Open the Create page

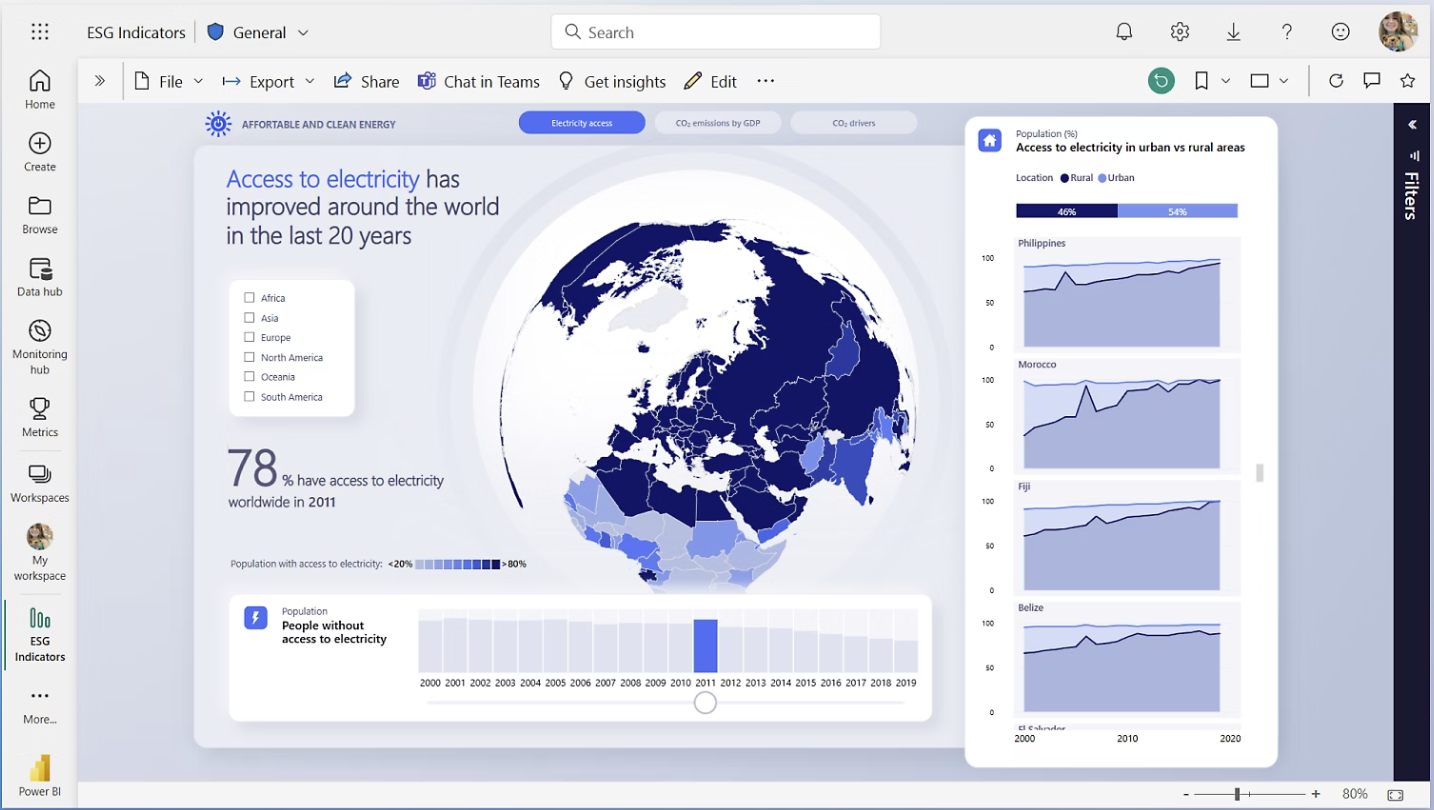tap(40, 152)
